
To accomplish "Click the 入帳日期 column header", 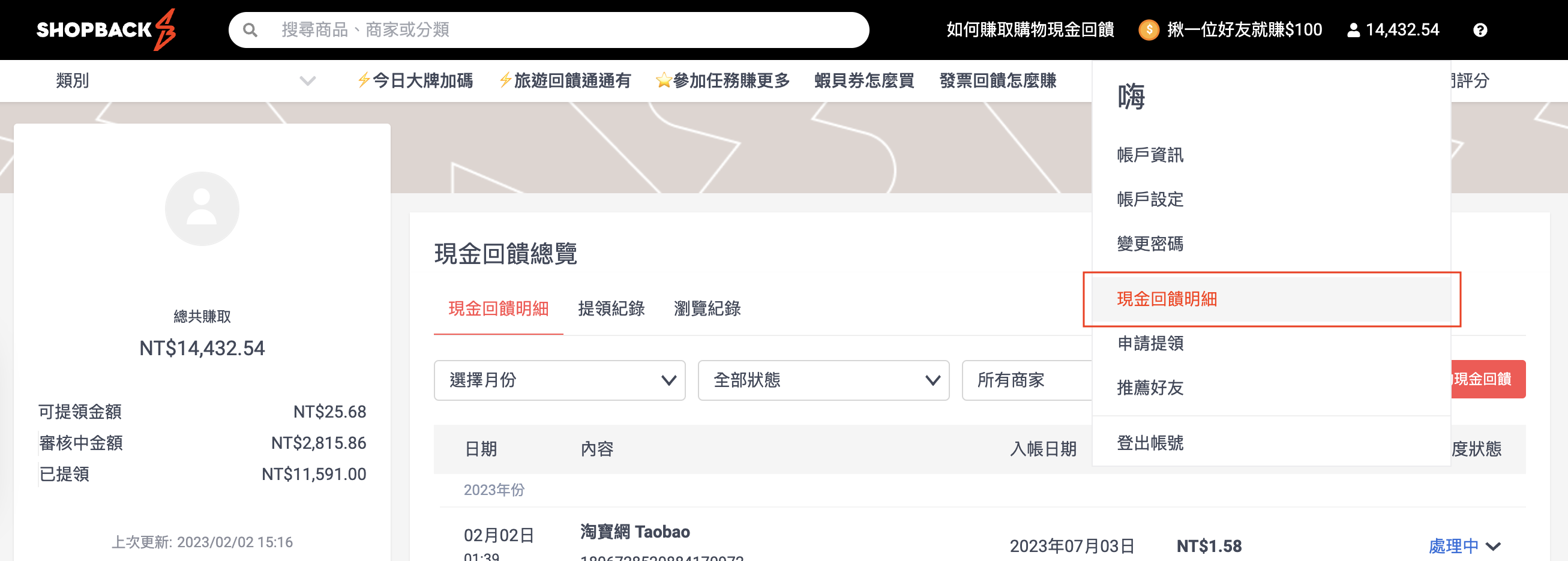I will [1044, 449].
